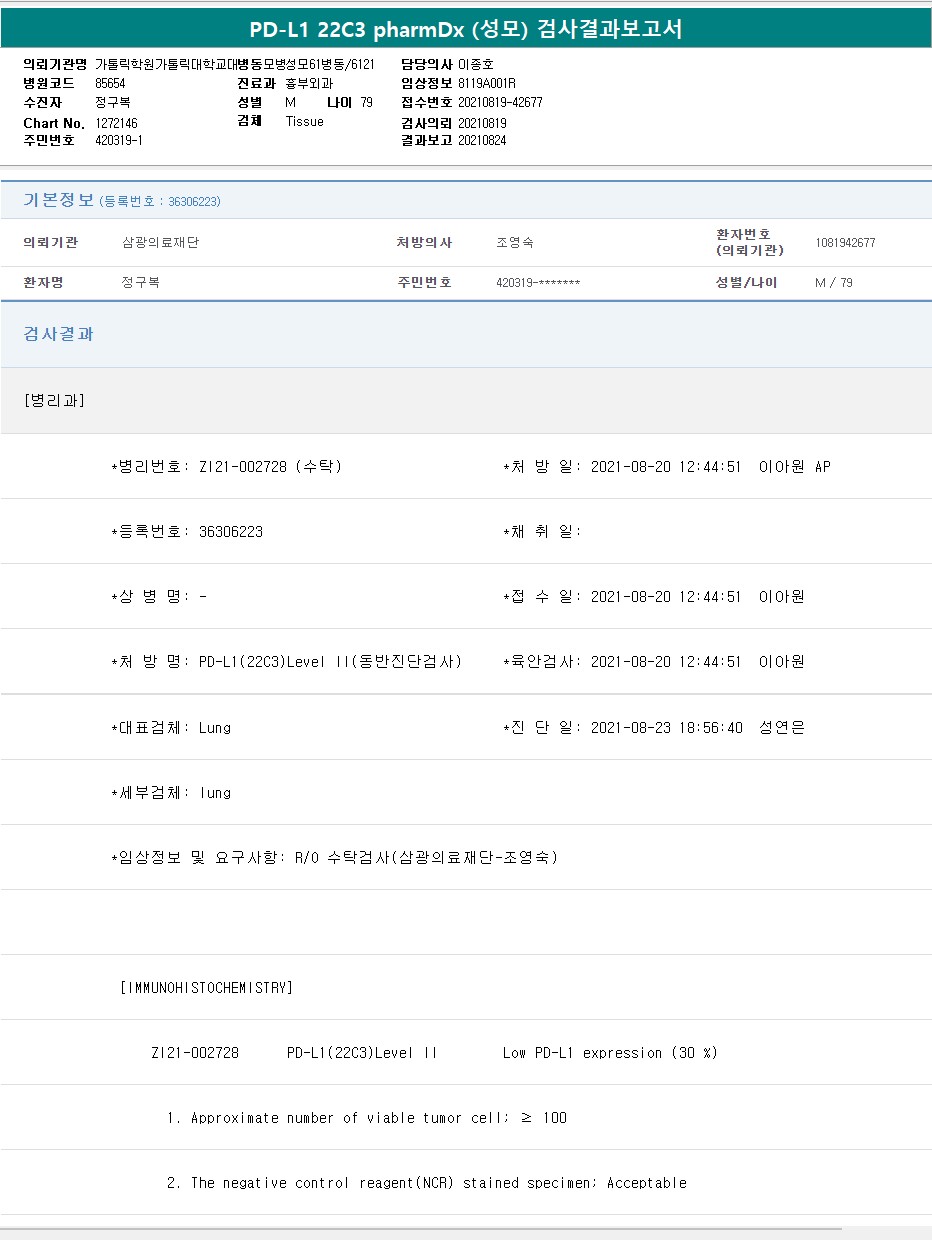The height and width of the screenshot is (1240, 932).
Task: Click the Chart No. value 1272146
Action: [x=116, y=123]
